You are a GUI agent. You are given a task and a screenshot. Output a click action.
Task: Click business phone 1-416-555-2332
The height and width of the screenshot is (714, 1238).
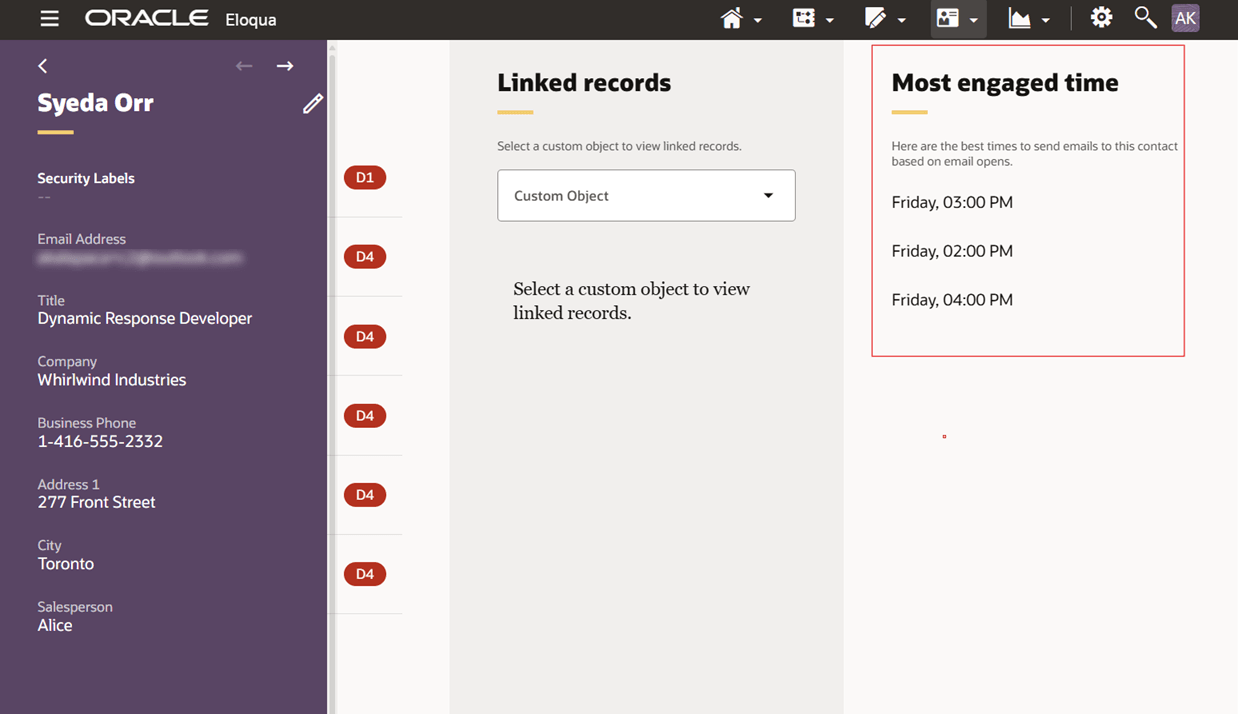(100, 441)
